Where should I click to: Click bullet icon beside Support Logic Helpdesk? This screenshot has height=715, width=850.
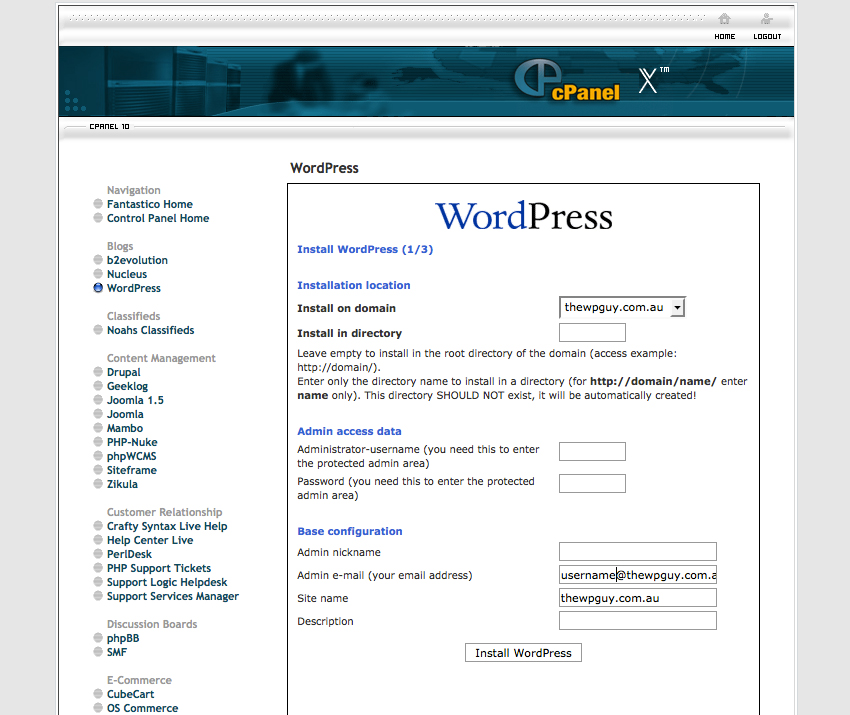tap(98, 582)
